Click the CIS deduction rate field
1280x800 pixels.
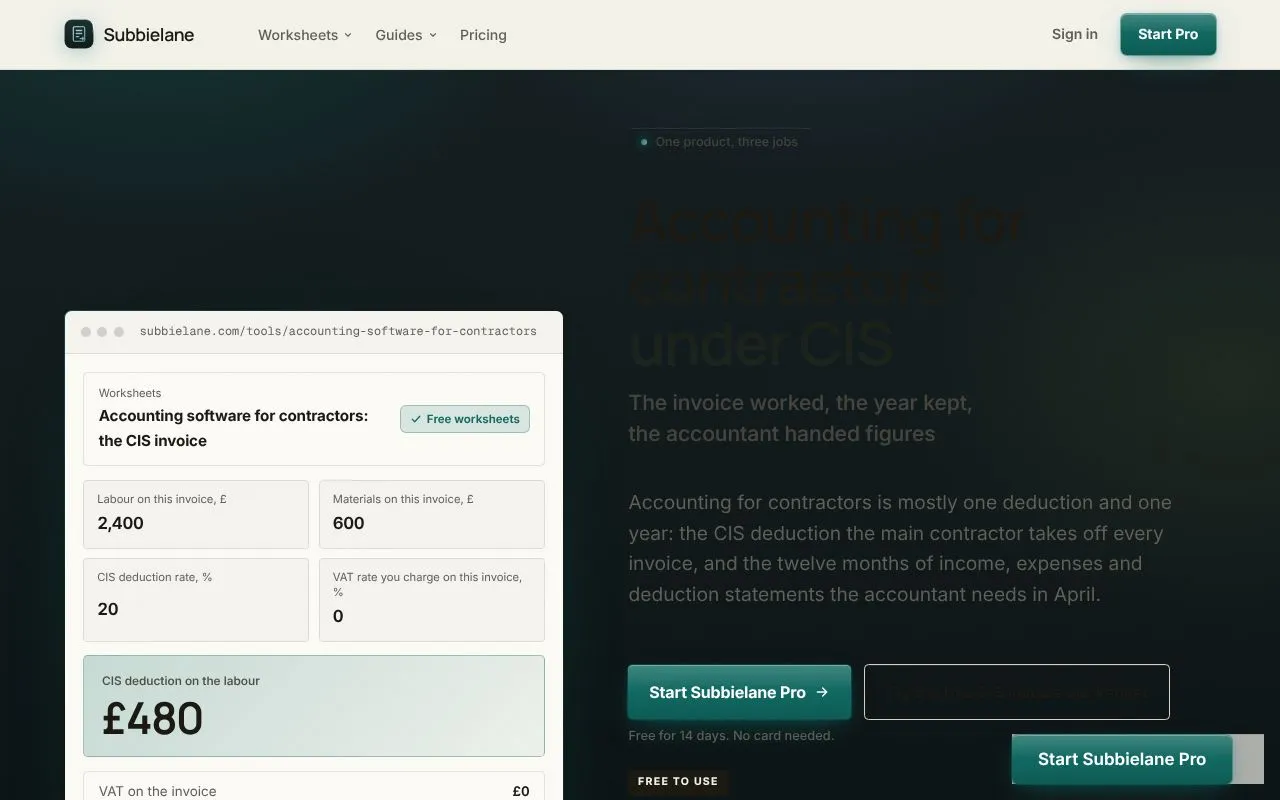[x=196, y=600]
